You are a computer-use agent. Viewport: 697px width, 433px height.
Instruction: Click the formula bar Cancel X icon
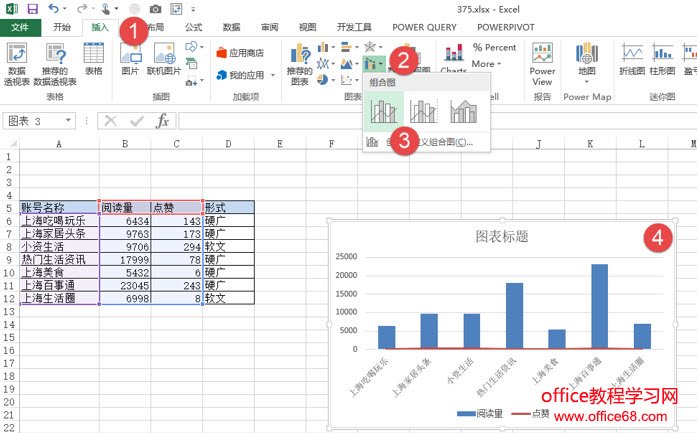click(x=110, y=121)
